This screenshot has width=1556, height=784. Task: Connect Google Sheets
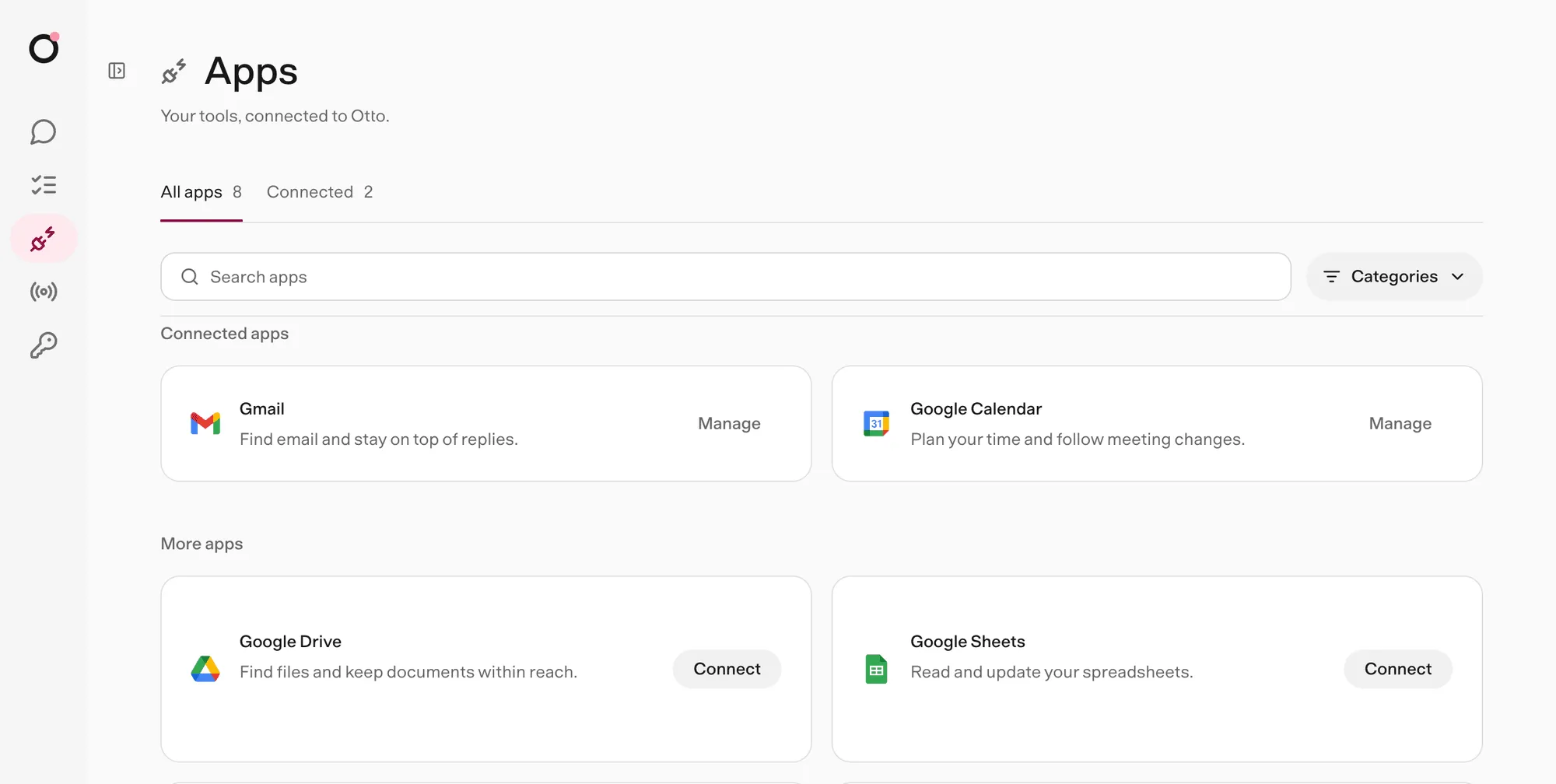pos(1398,669)
